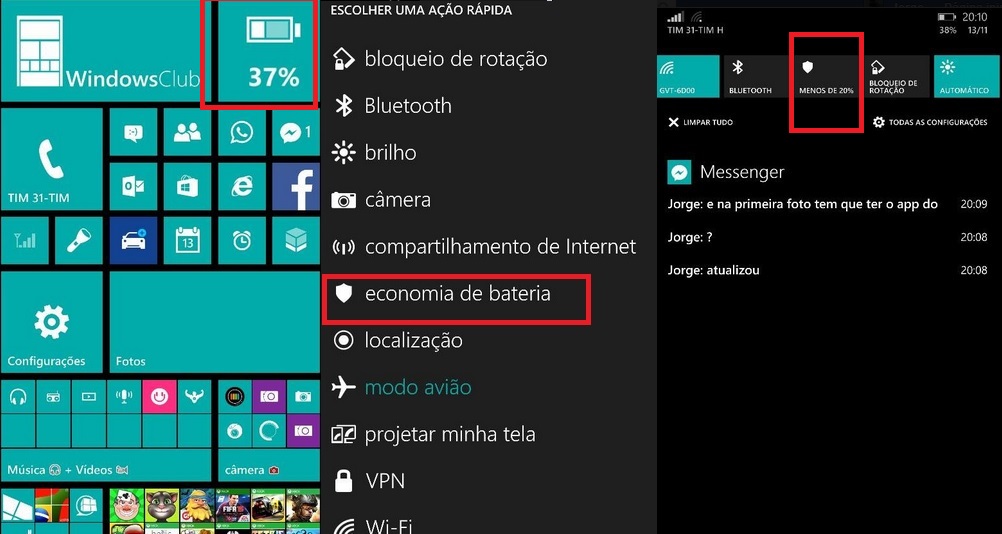Open the WhatsApp tile

242,132
